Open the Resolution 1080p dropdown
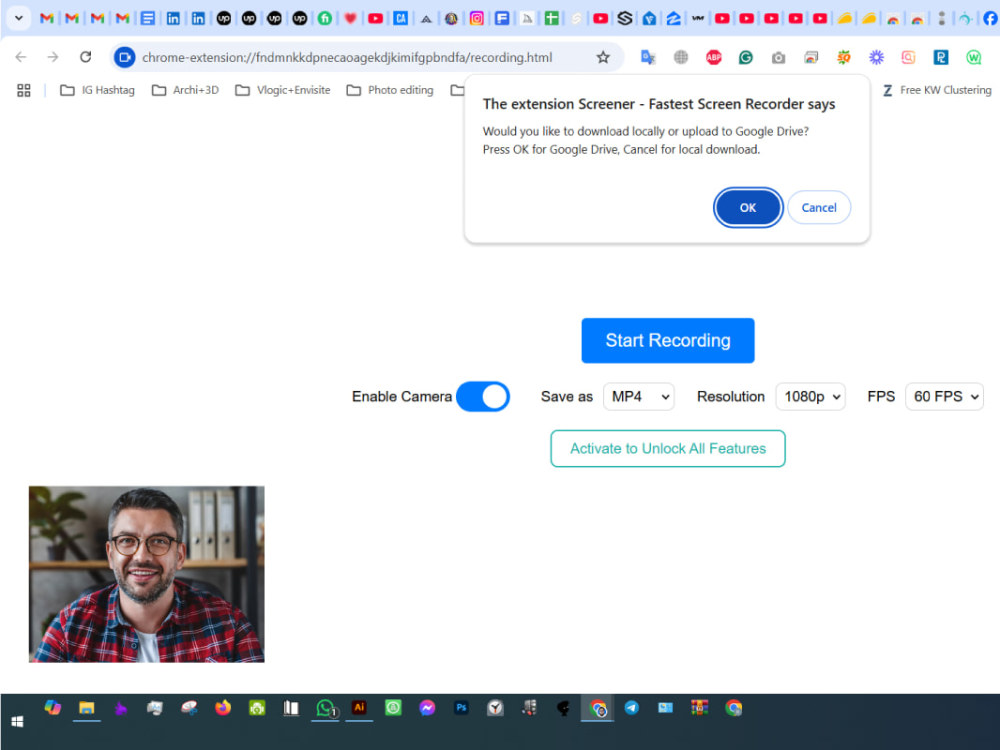This screenshot has height=750, width=1000. [811, 397]
